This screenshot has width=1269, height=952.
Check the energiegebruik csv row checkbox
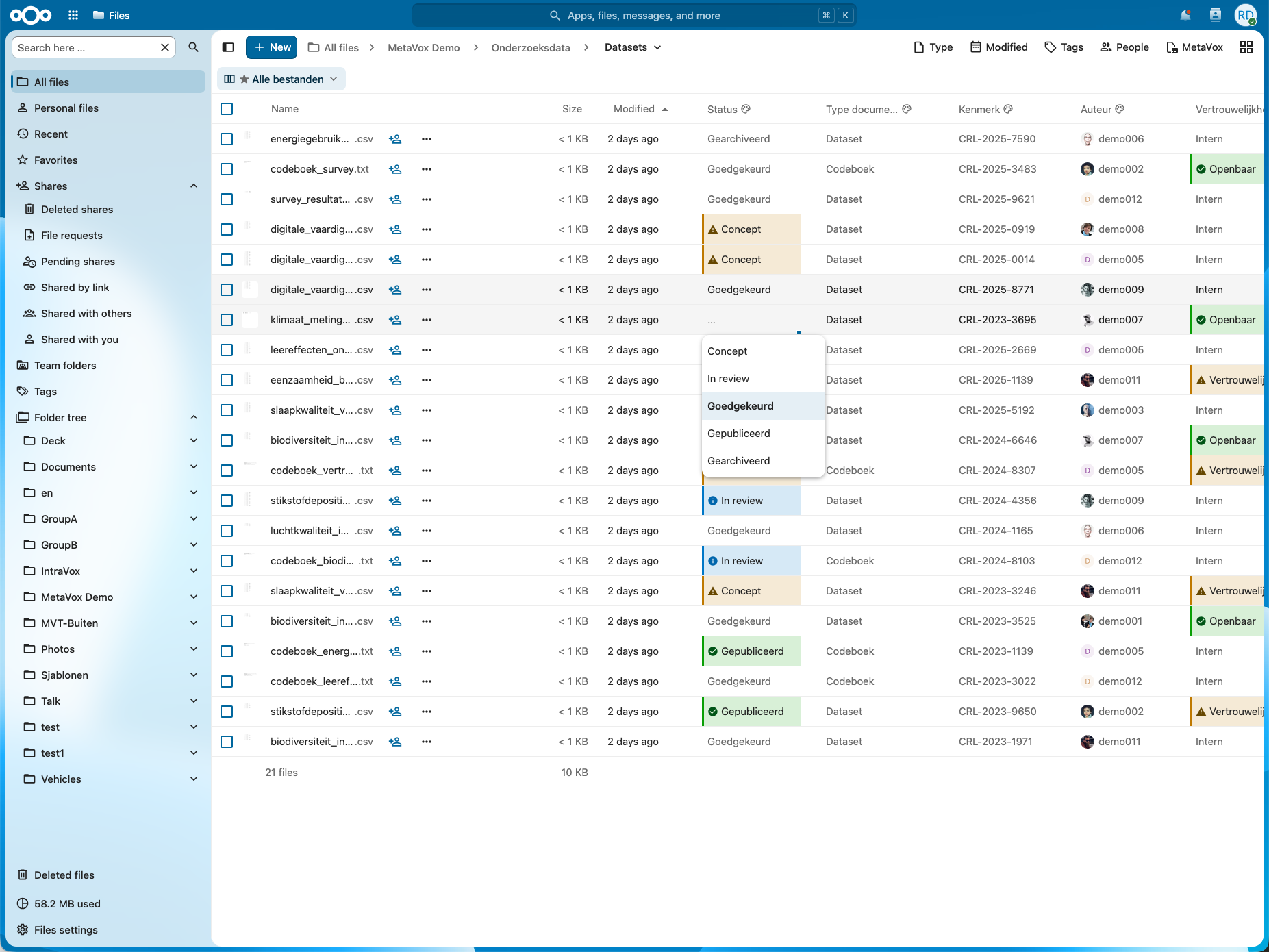227,139
